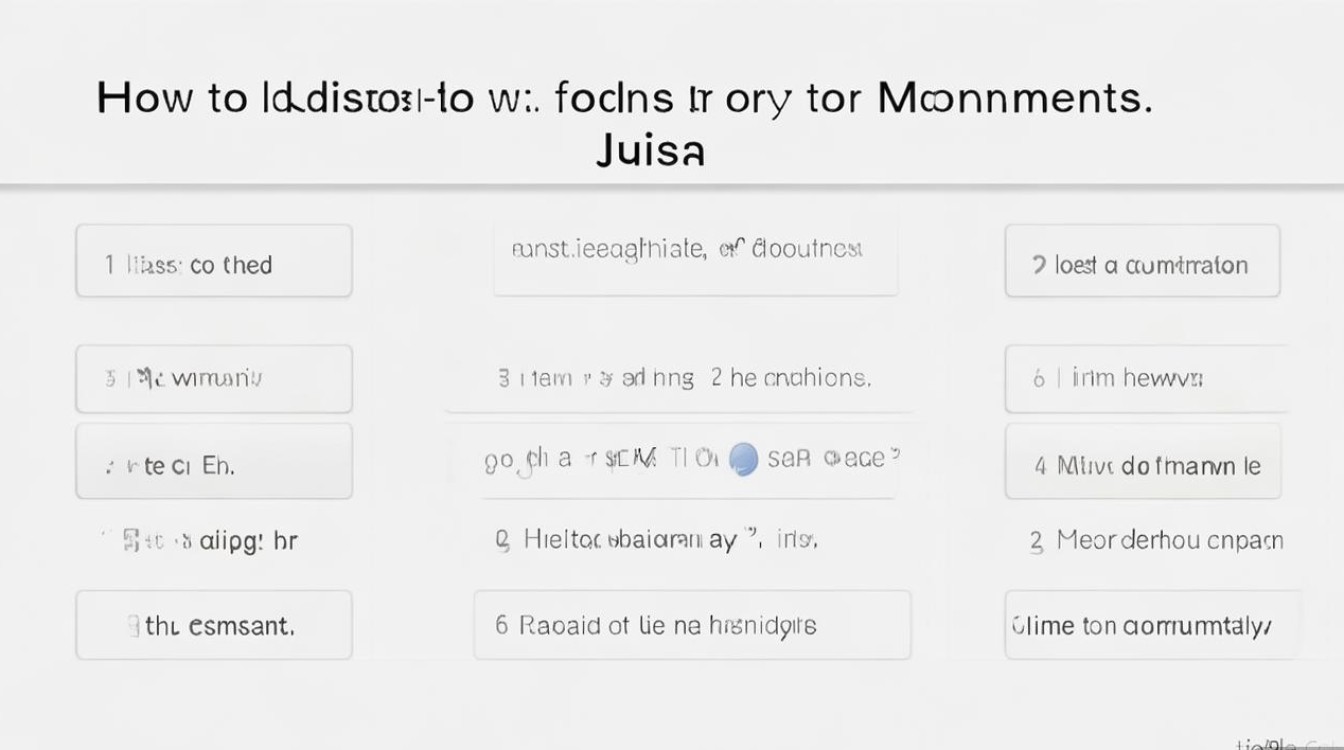Select the "1 liass: co thed" box

213,261
